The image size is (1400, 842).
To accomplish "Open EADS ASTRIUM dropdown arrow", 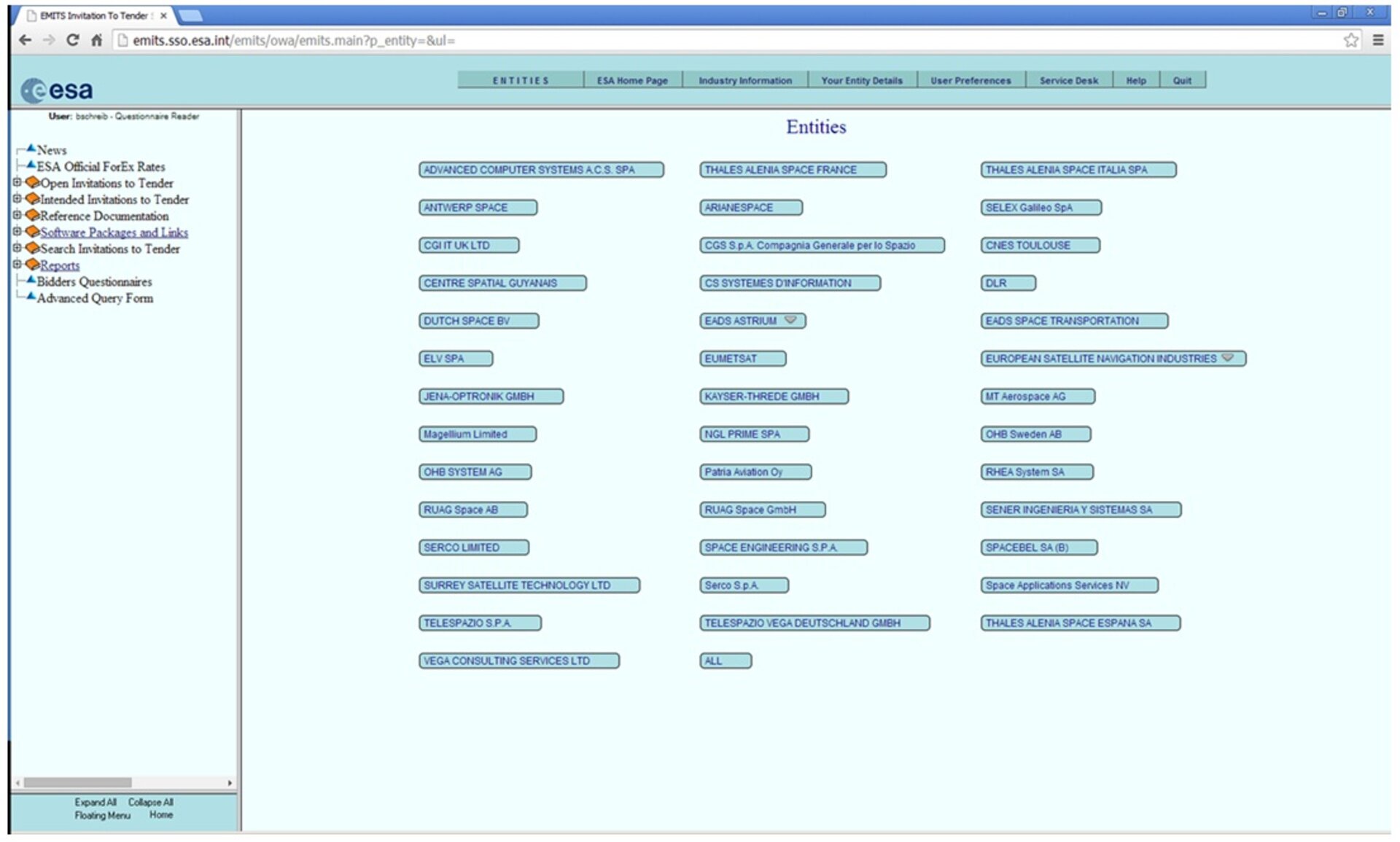I will 790,320.
